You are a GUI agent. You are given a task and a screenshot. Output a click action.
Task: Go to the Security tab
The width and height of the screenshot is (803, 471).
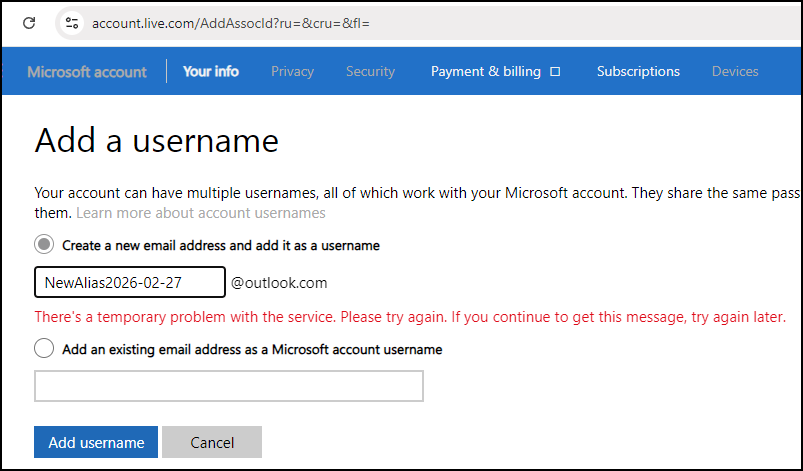point(370,72)
